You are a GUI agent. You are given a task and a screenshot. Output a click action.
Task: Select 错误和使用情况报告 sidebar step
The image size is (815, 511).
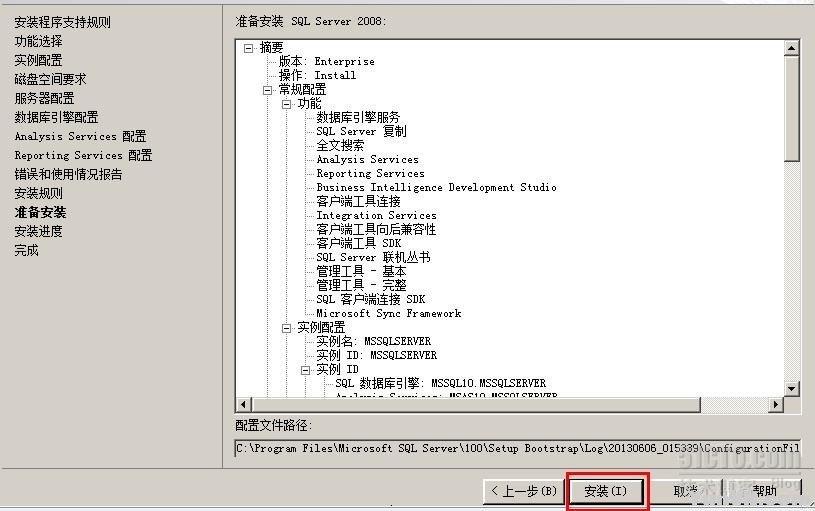(69, 174)
